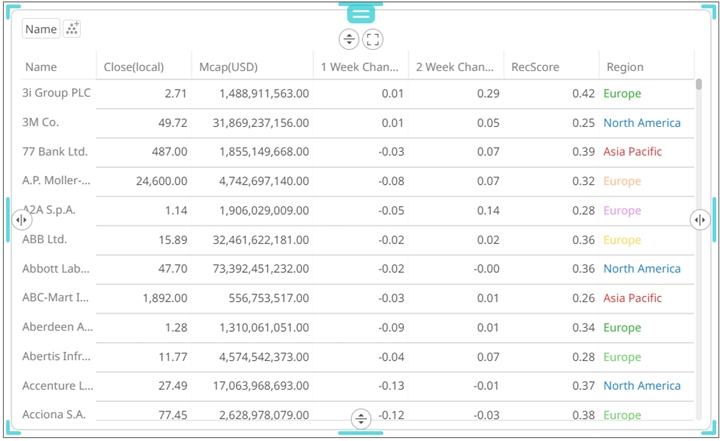Click Asia Pacific region of 77 Bank

[632, 152]
